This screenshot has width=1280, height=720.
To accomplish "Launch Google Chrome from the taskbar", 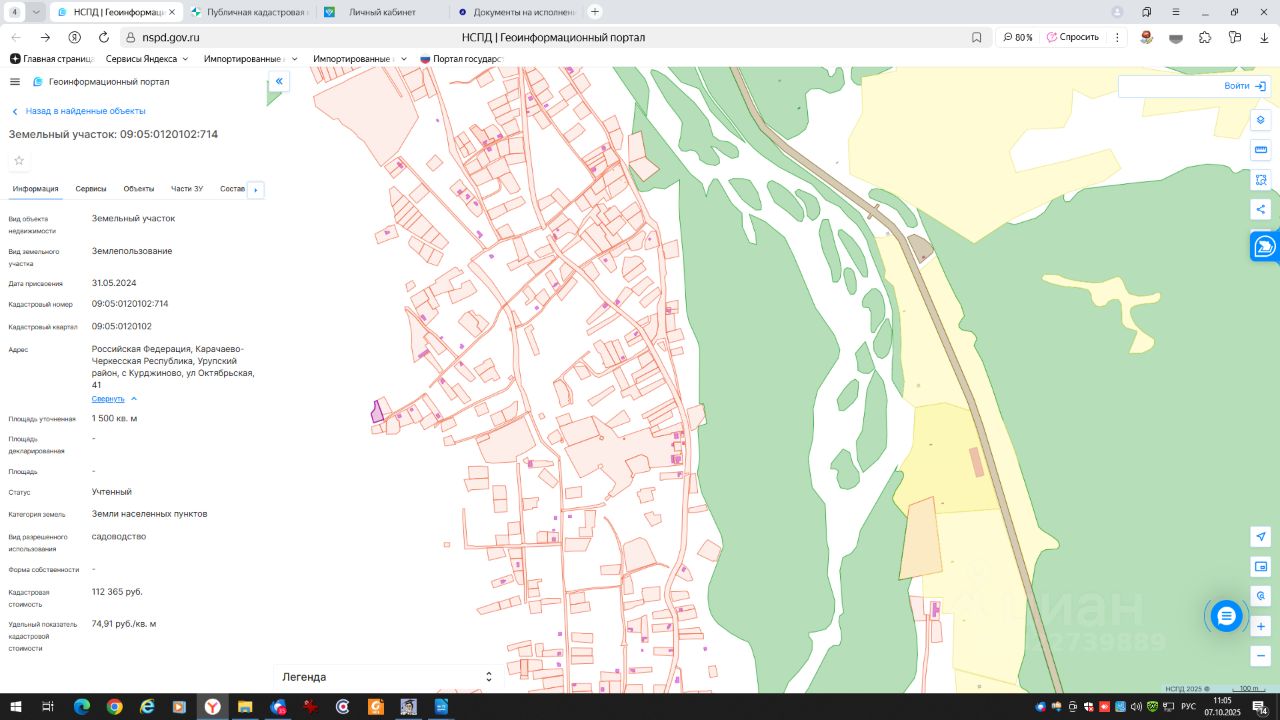I will tap(115, 707).
